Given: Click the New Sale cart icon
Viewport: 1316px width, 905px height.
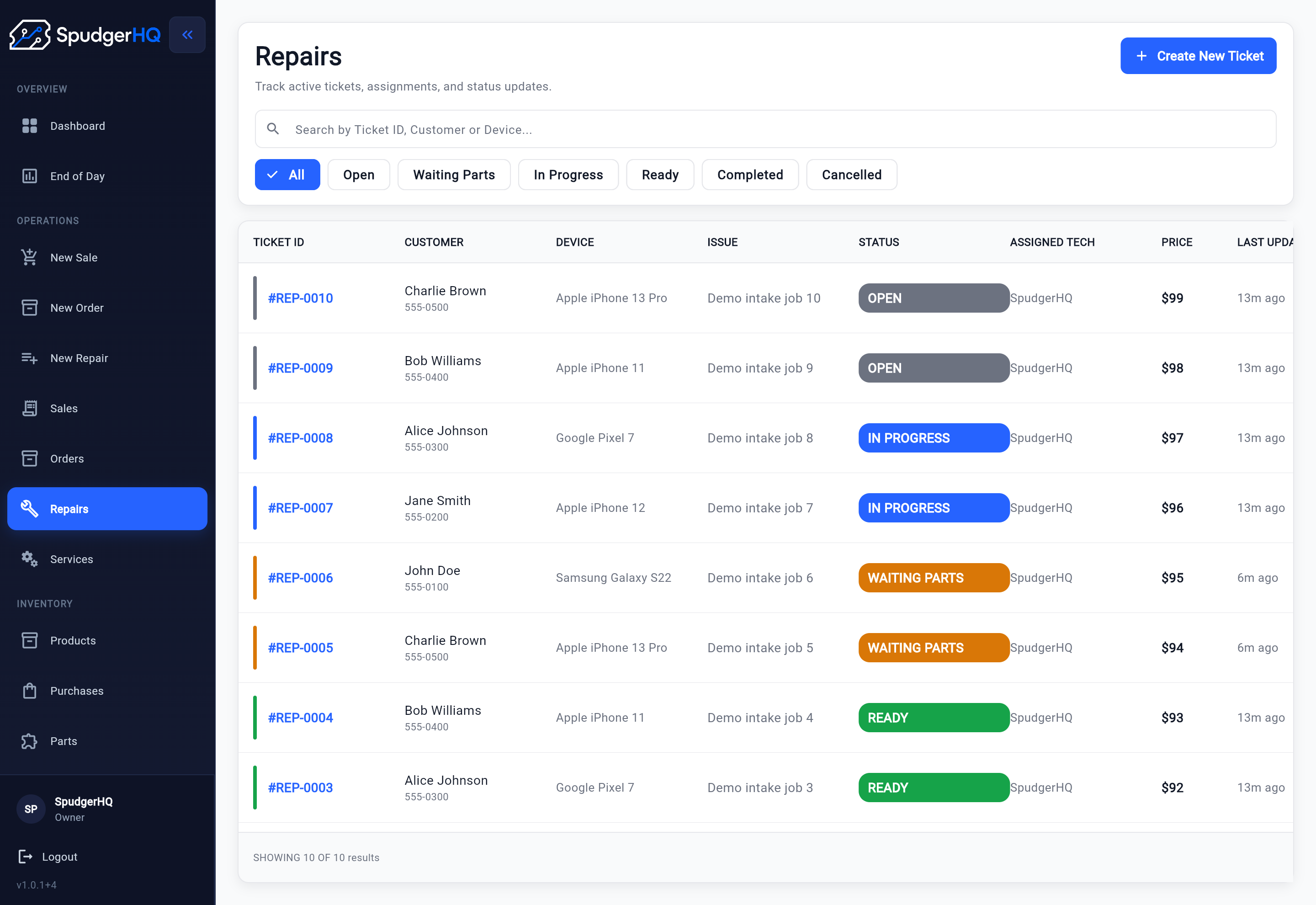Looking at the screenshot, I should tap(29, 257).
